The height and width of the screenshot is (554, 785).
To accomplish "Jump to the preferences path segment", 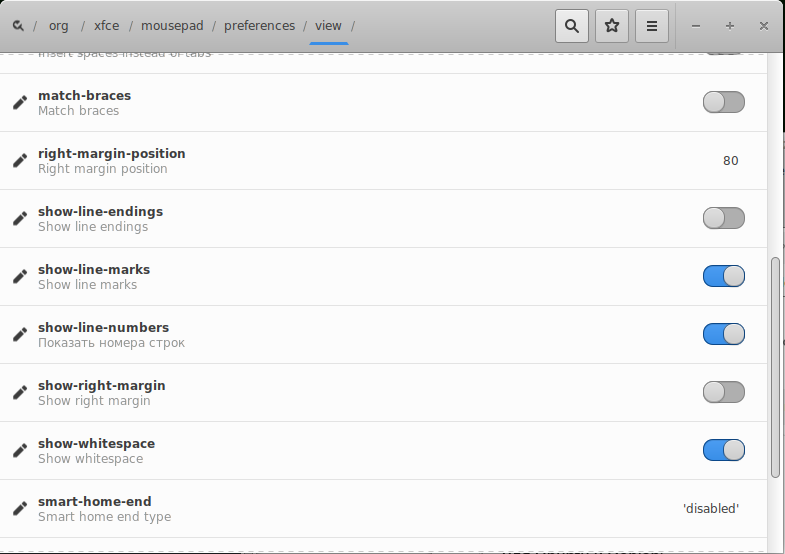I will coord(259,26).
